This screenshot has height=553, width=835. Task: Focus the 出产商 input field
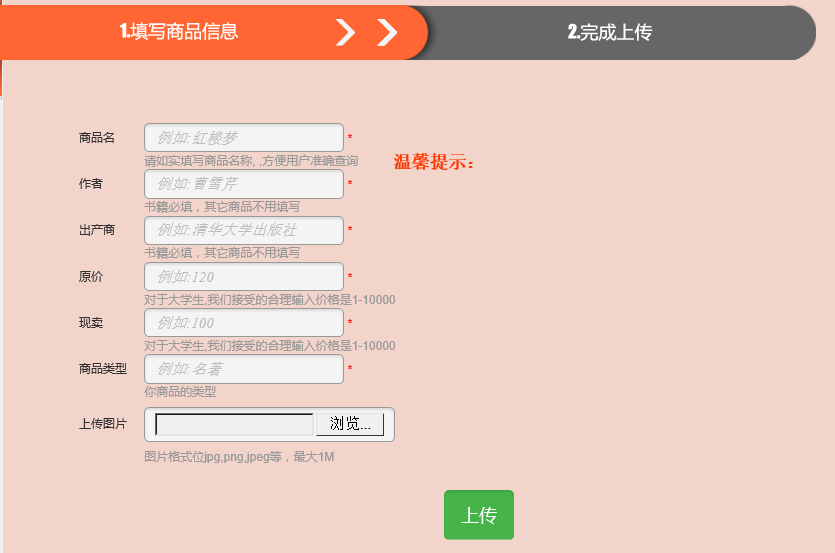pos(244,230)
